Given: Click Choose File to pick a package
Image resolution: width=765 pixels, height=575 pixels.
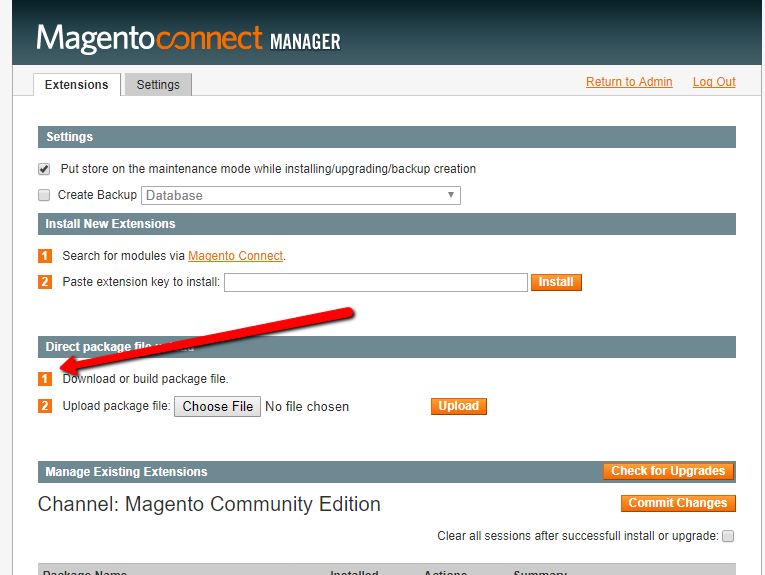Looking at the screenshot, I should [x=218, y=406].
